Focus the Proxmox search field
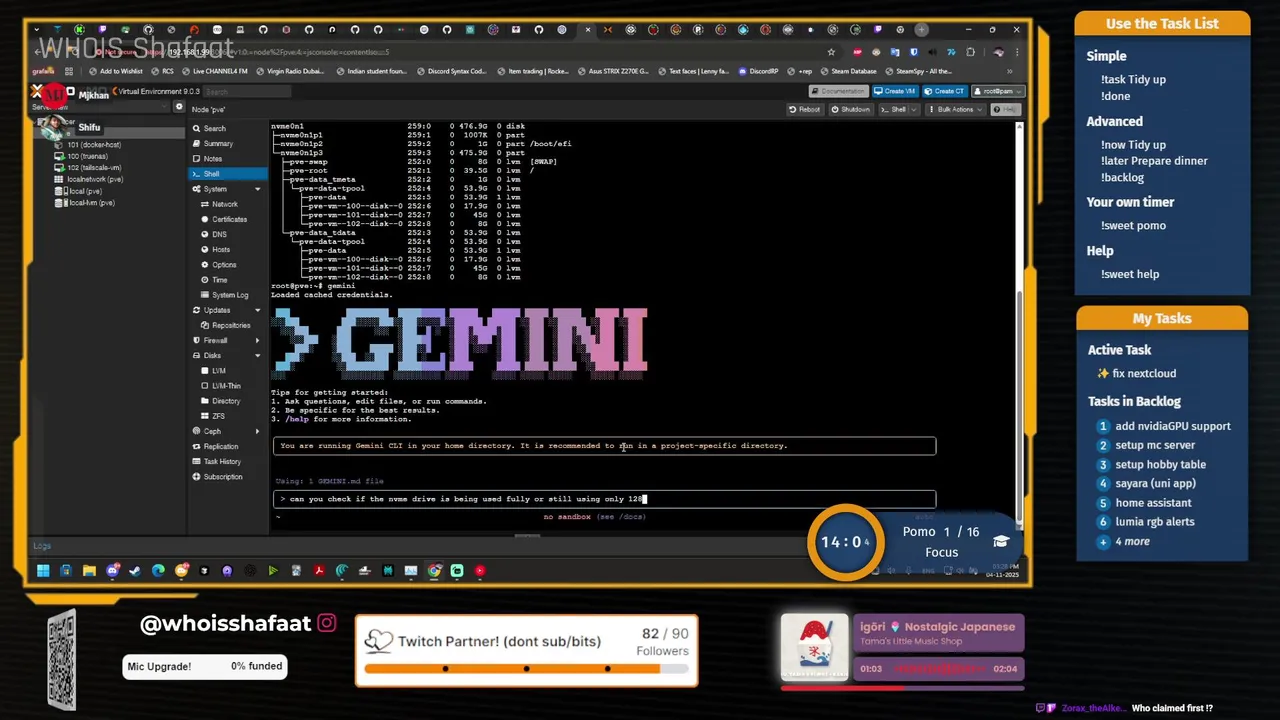Viewport: 1280px width, 720px height. pyautogui.click(x=246, y=91)
